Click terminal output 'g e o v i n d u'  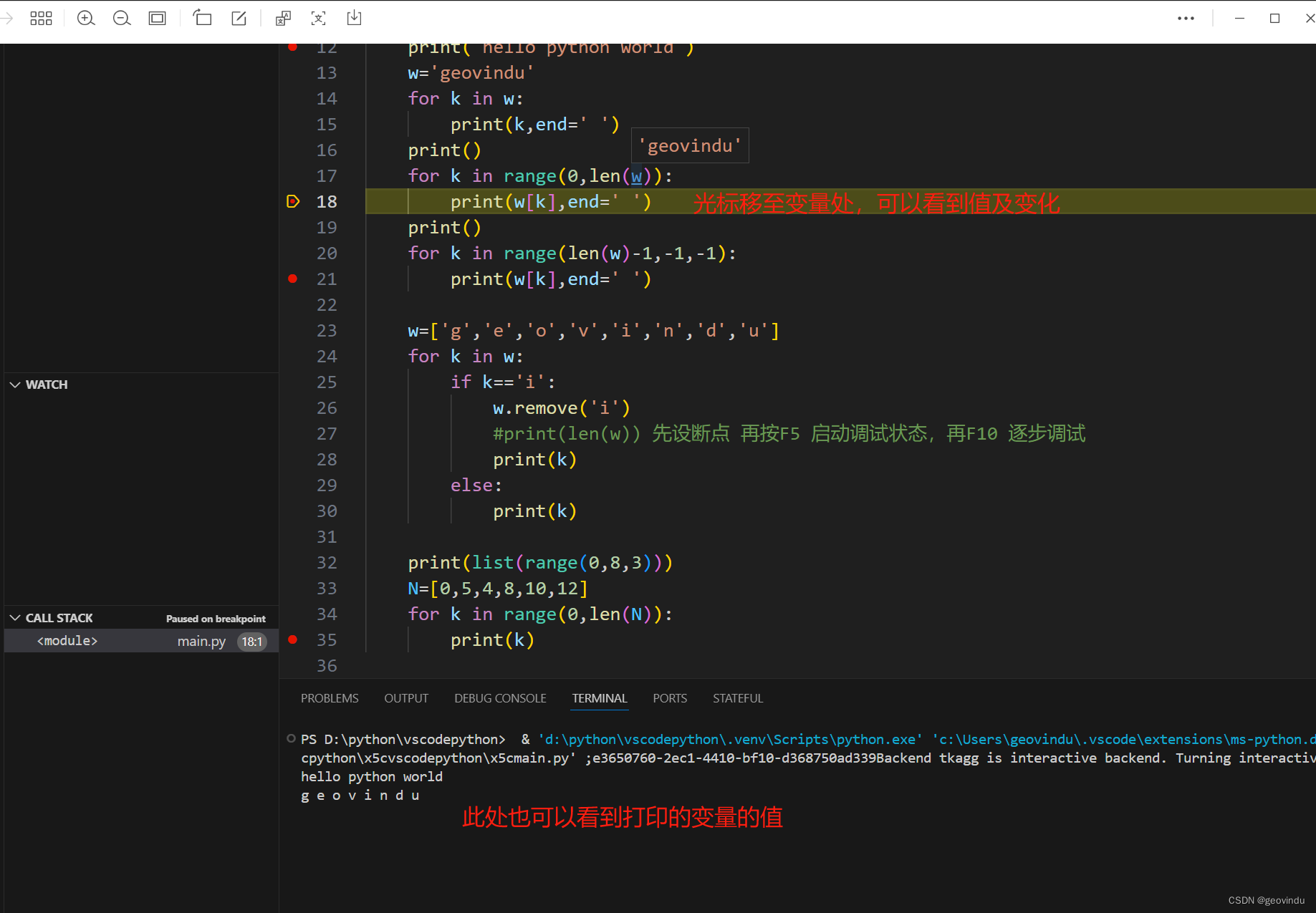tap(360, 796)
